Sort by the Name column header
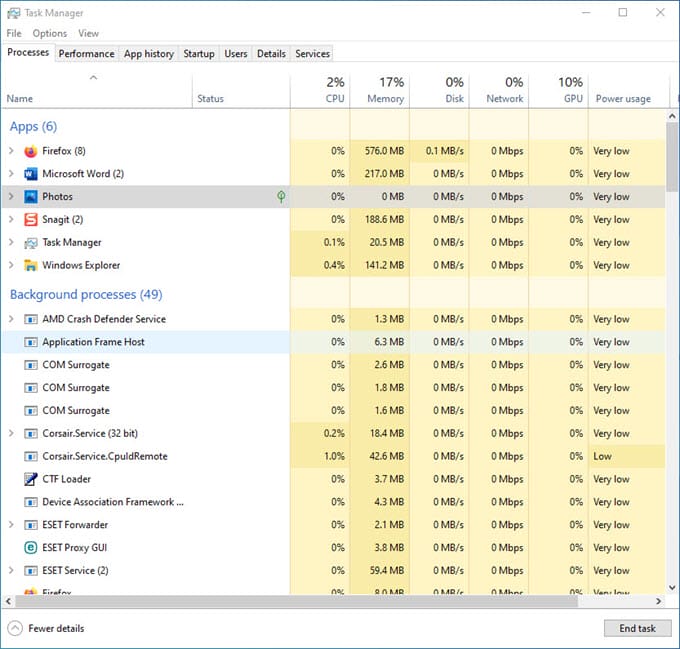This screenshot has width=680, height=649. (97, 91)
